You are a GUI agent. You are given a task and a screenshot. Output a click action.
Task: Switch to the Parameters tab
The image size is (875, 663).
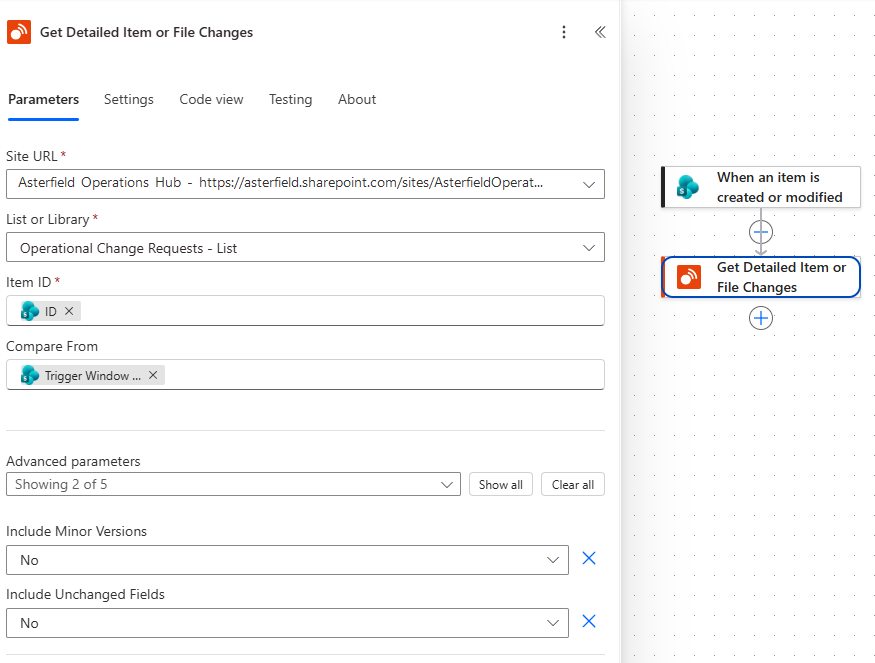point(44,99)
